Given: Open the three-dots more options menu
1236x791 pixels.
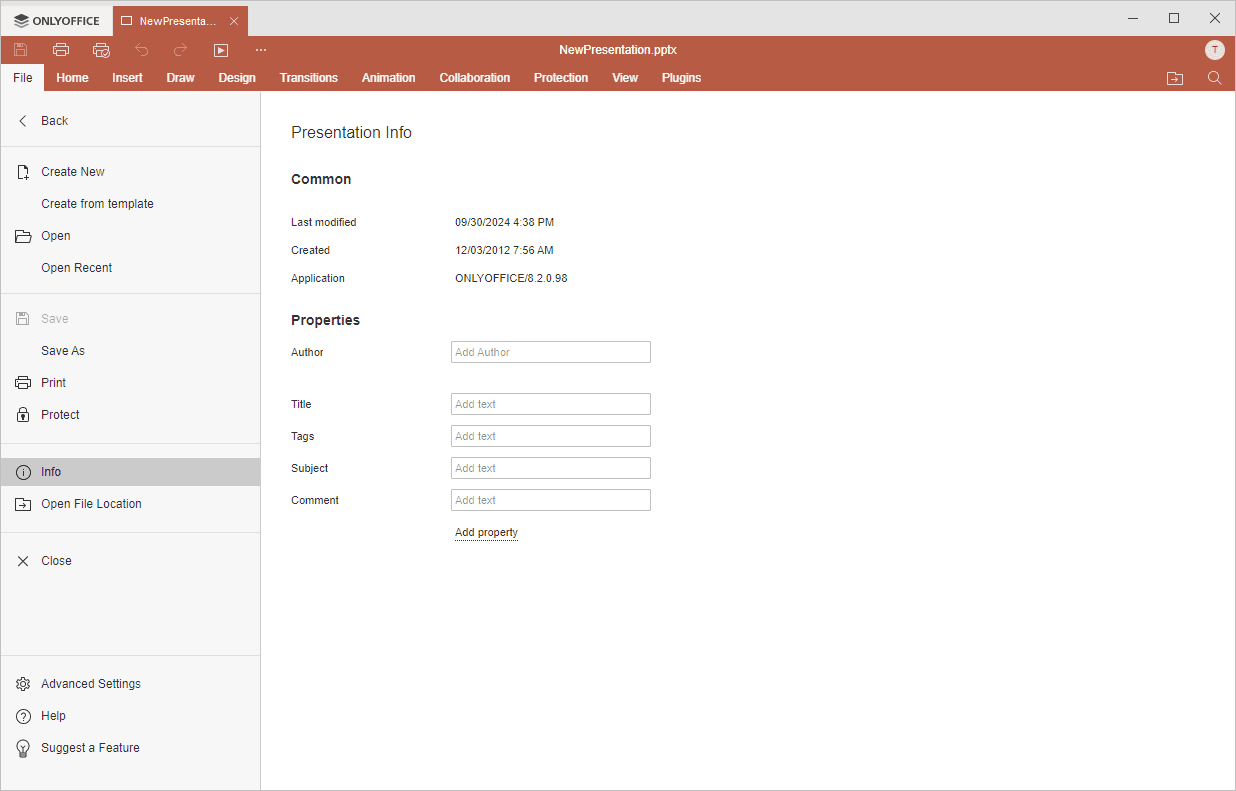Looking at the screenshot, I should pyautogui.click(x=261, y=50).
